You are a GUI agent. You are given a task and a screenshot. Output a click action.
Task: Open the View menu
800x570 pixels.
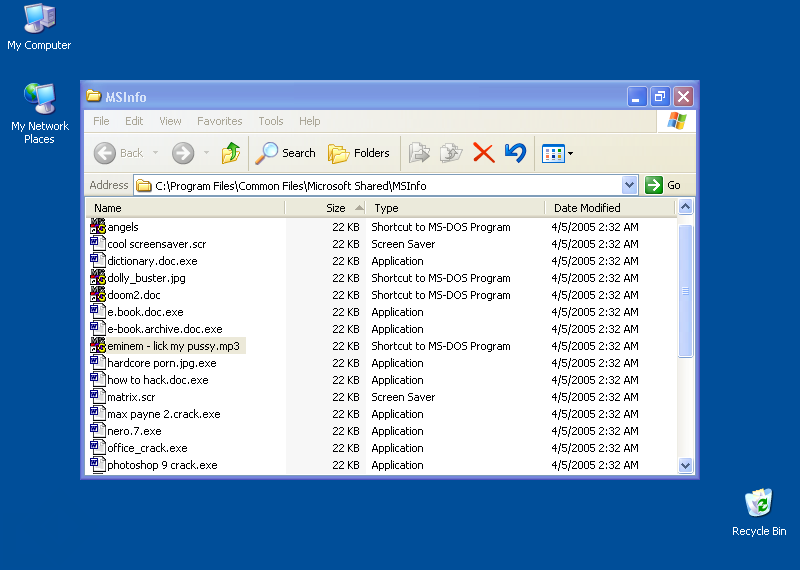click(x=170, y=121)
